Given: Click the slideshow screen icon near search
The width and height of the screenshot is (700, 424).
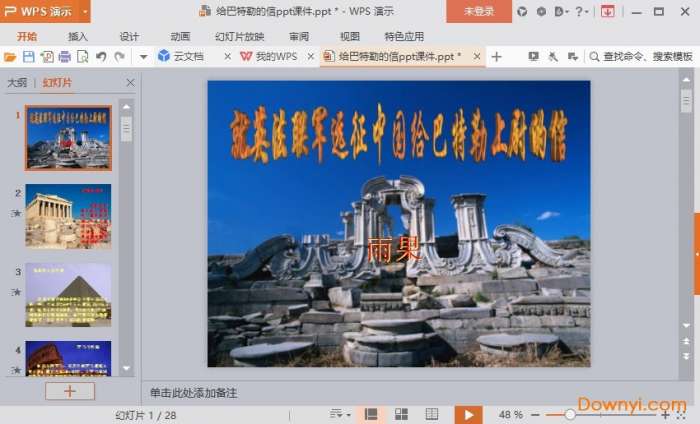Looking at the screenshot, I should 533,57.
